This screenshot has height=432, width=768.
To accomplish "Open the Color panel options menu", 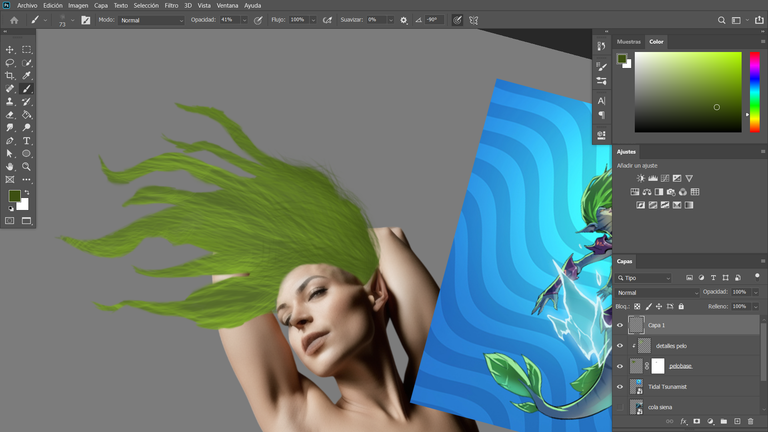I will [763, 42].
